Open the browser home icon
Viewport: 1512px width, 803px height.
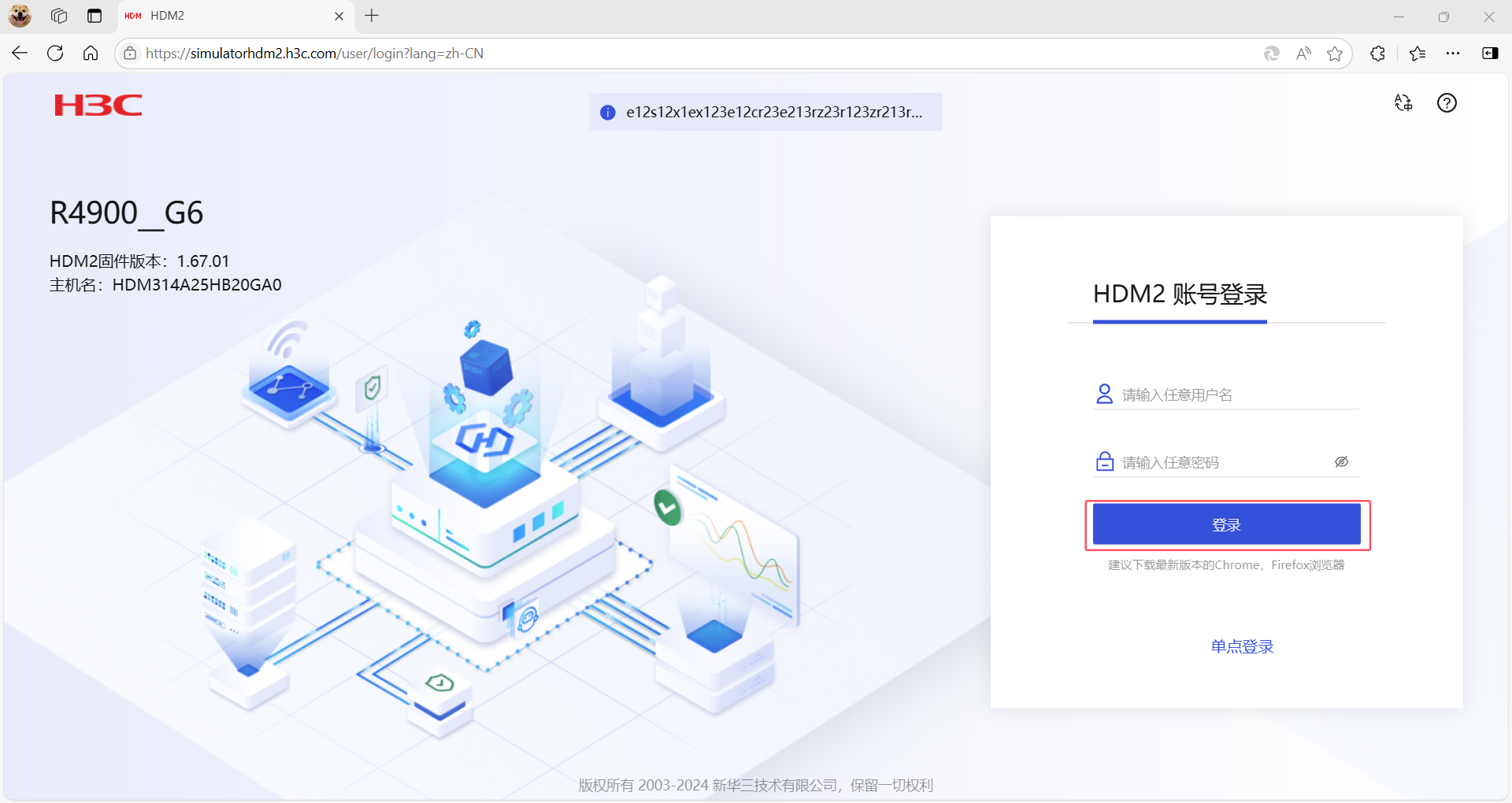(x=91, y=53)
